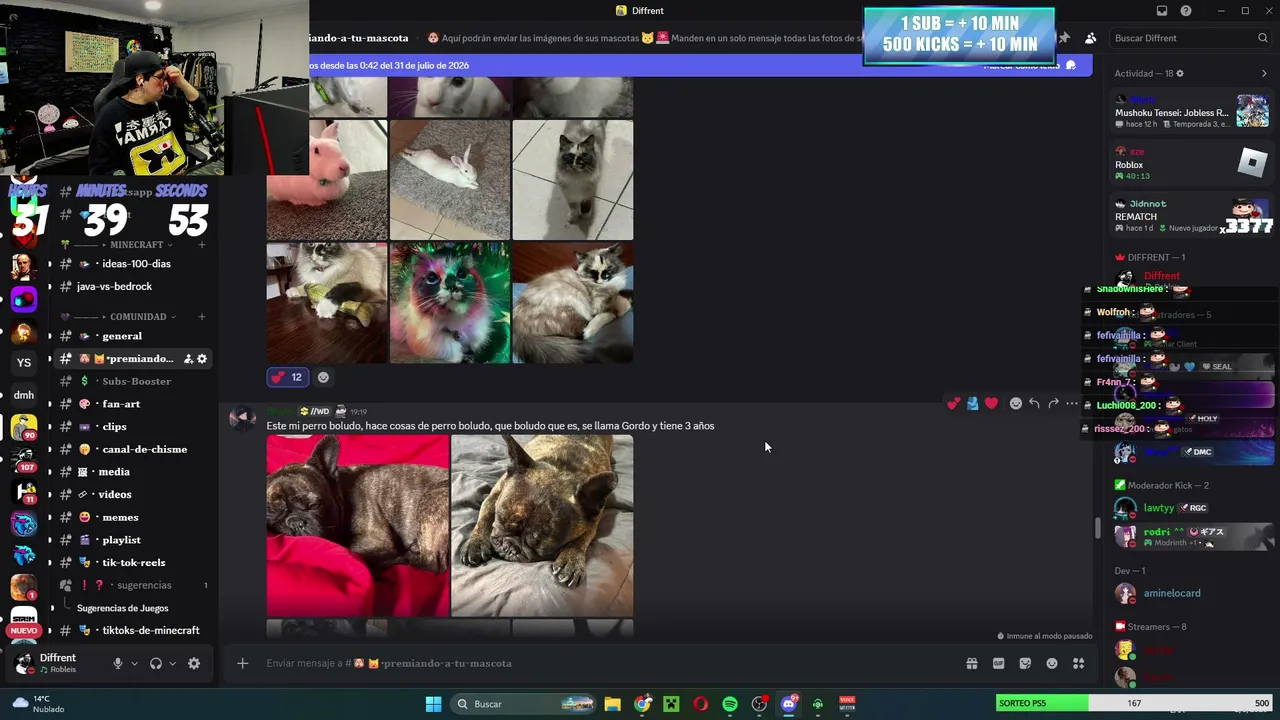
Task: Add a reaction next to the 12 hearts
Action: pyautogui.click(x=323, y=377)
